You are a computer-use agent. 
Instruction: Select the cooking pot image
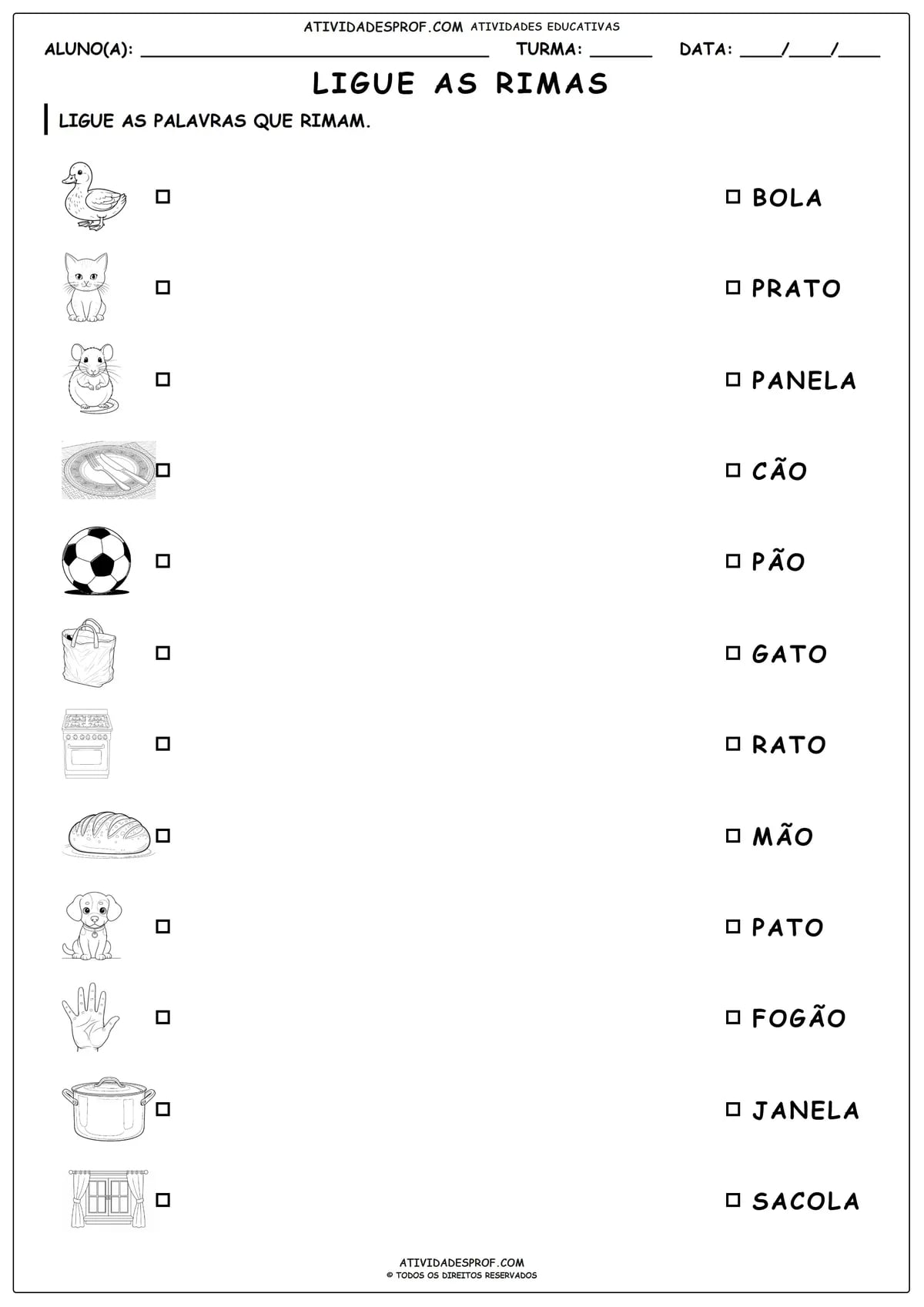[x=109, y=1109]
